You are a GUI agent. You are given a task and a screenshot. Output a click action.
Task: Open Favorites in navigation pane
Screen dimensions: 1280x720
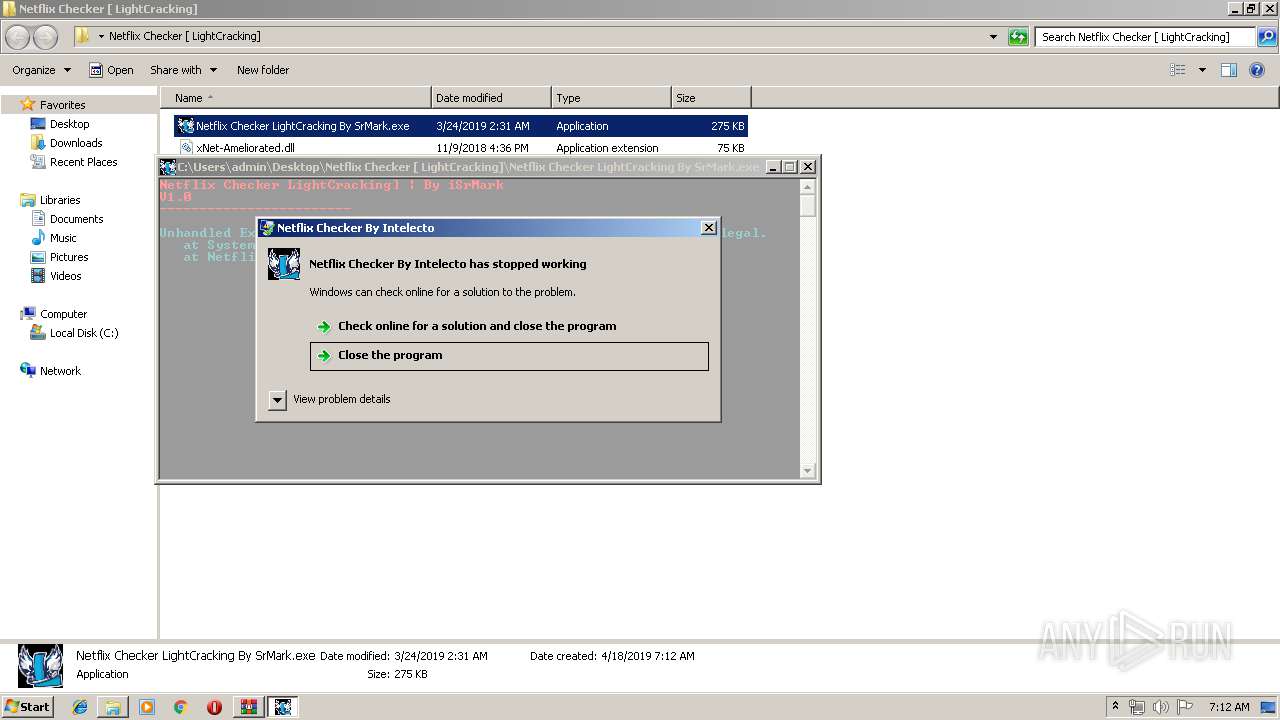(x=62, y=105)
